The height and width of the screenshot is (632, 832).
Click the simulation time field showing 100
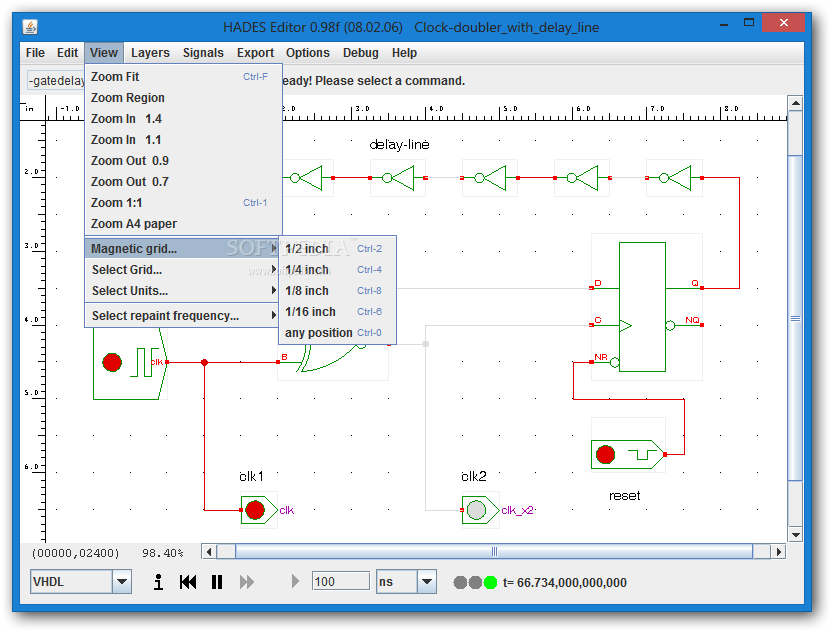[x=341, y=582]
